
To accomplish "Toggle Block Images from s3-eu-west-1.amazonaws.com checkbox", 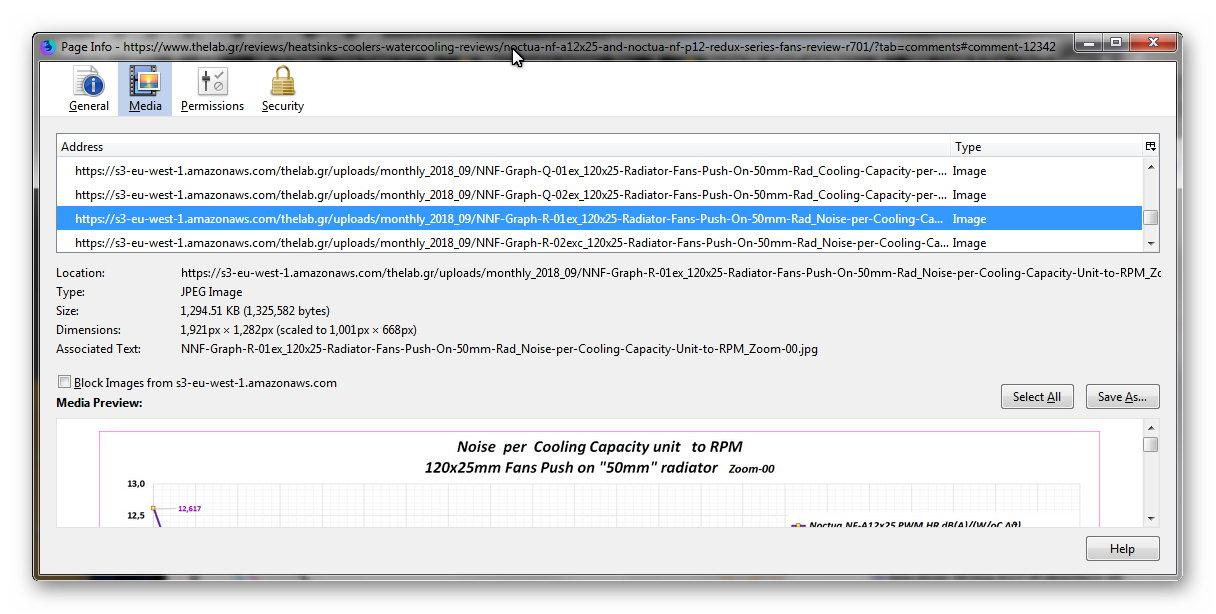I will click(65, 382).
